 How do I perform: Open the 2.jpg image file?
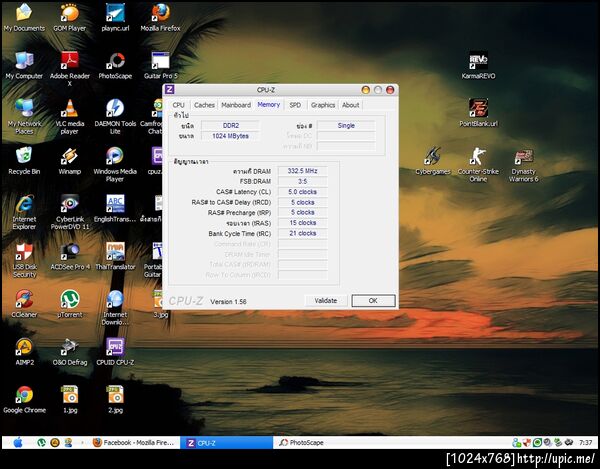coord(115,399)
